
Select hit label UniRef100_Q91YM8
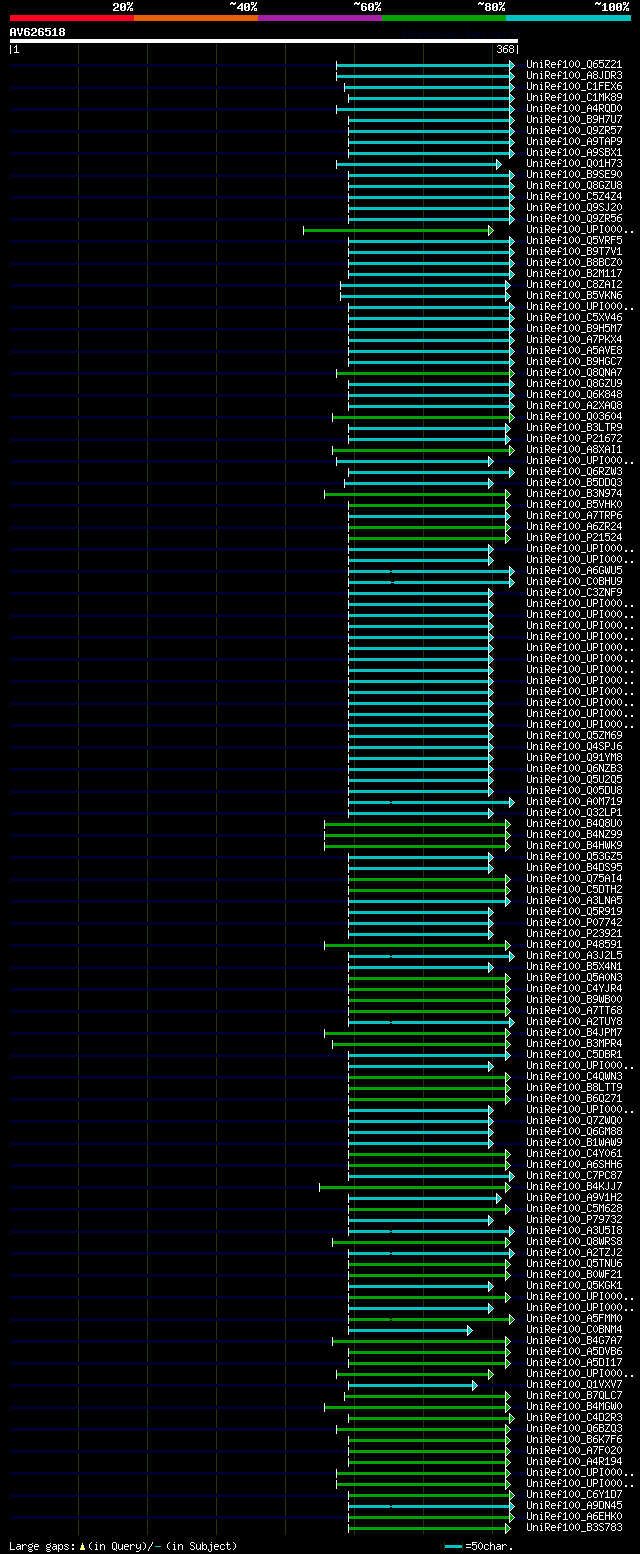574,757
